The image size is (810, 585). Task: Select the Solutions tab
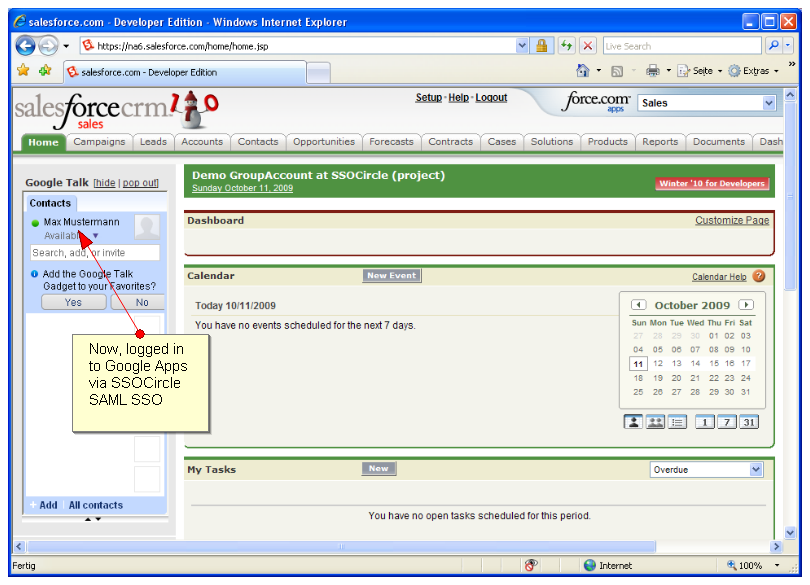click(552, 142)
